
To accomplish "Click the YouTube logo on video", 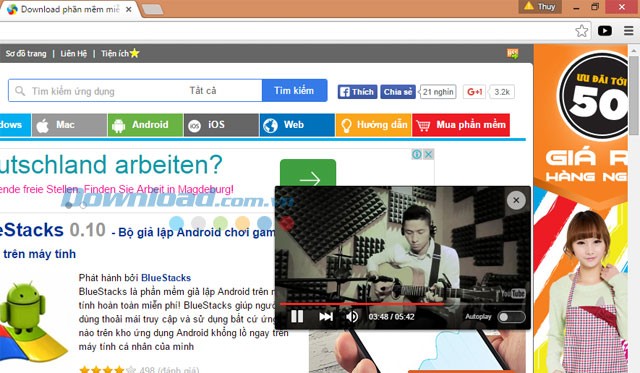I will tap(513, 294).
